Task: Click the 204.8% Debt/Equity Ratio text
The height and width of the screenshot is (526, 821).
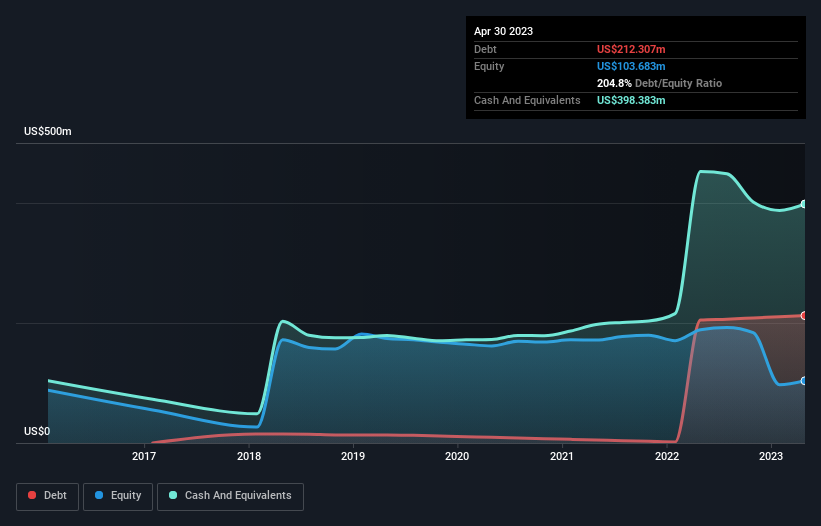Action: 659,83
